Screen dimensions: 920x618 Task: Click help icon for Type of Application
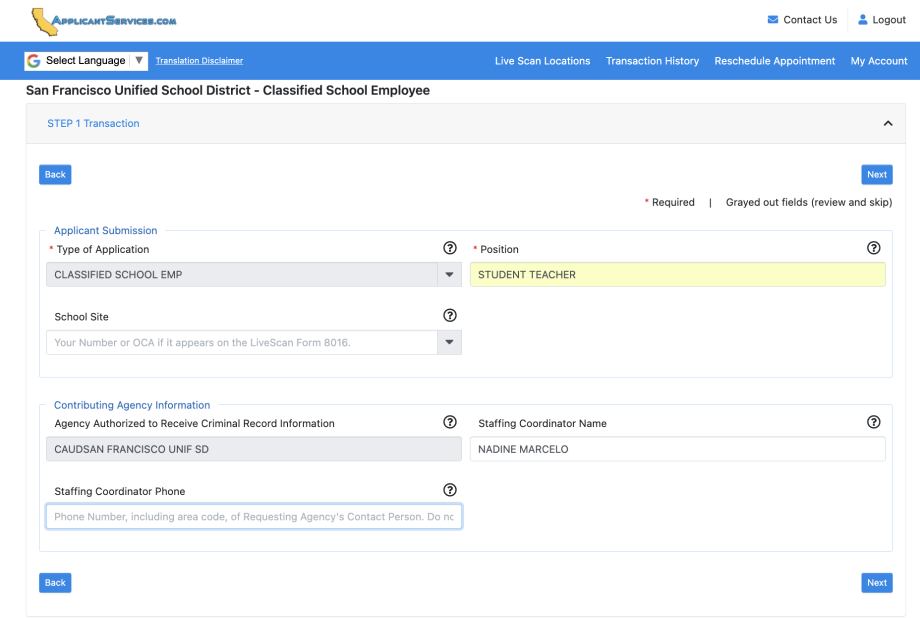pyautogui.click(x=450, y=248)
